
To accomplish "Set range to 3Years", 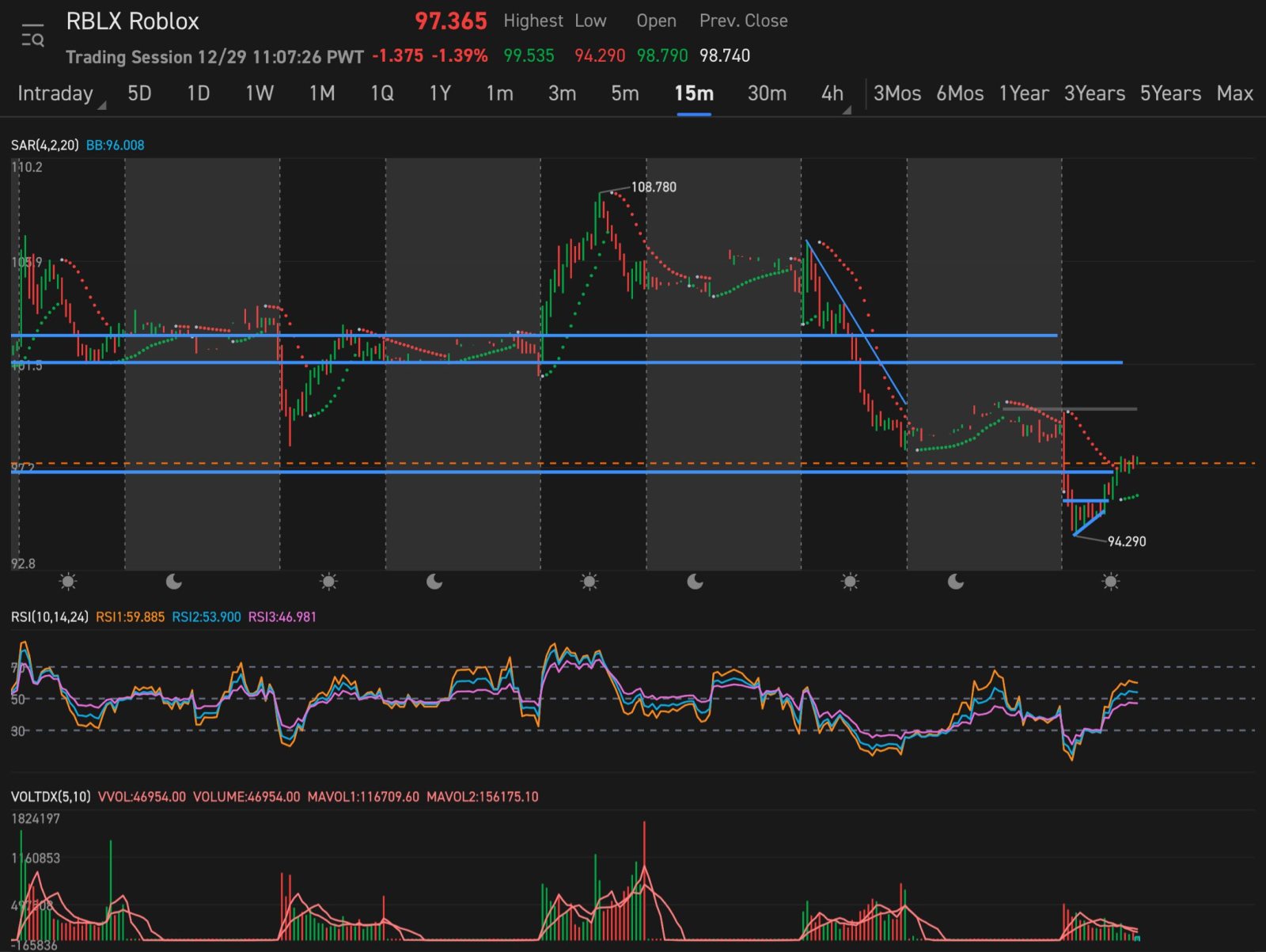I will pyautogui.click(x=1094, y=93).
